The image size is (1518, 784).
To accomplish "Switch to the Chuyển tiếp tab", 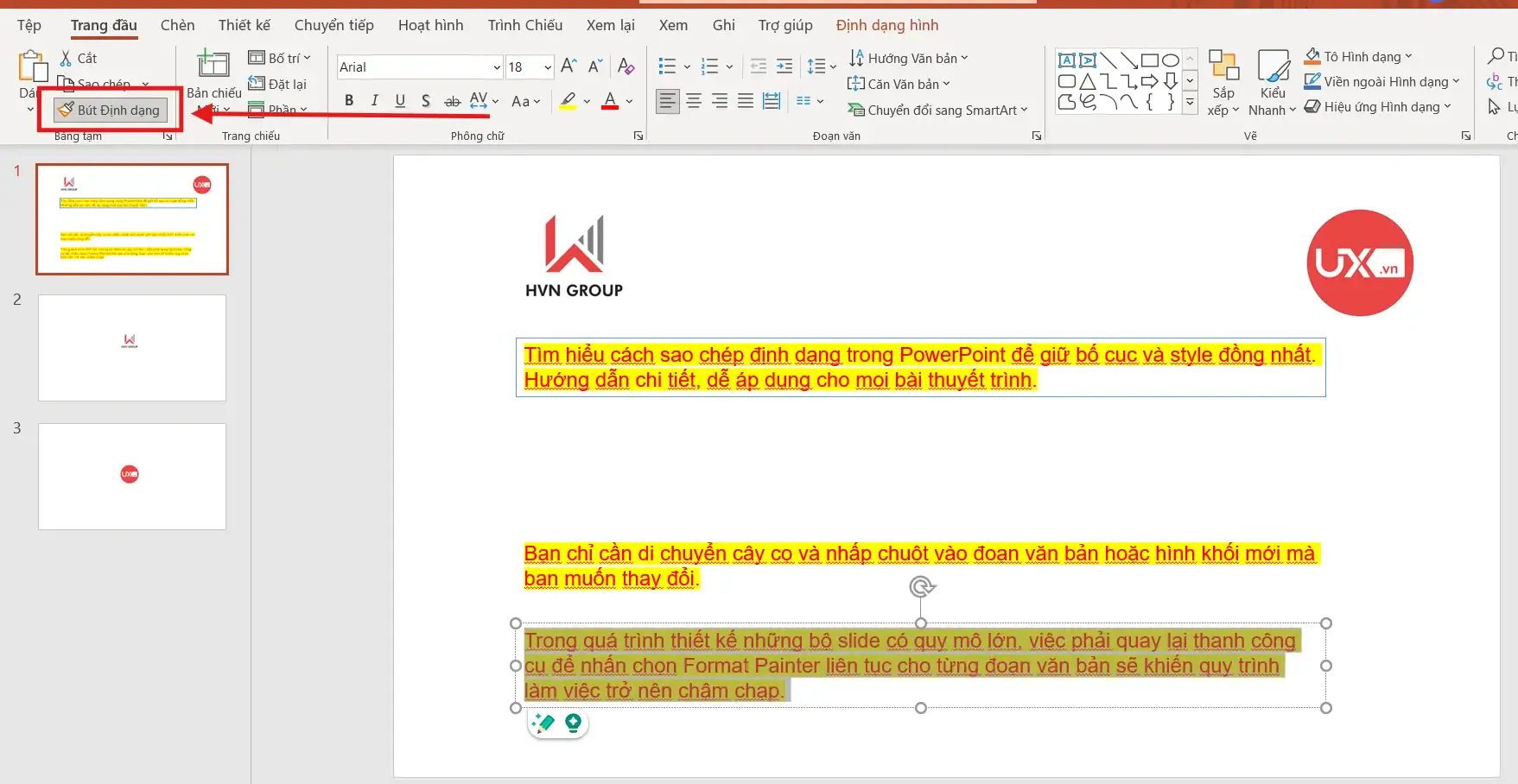I will (333, 25).
